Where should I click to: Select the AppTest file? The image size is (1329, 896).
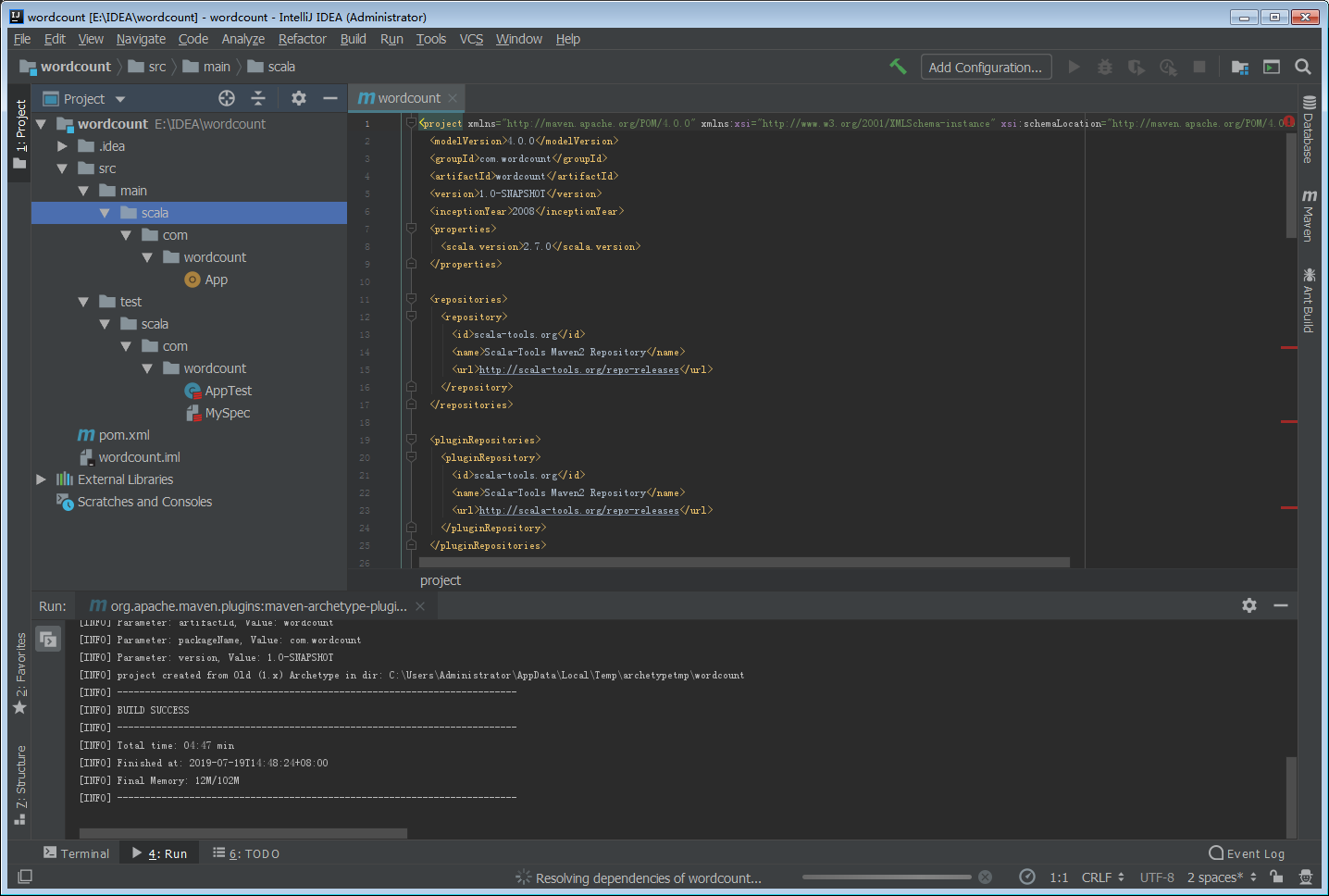click(x=218, y=391)
